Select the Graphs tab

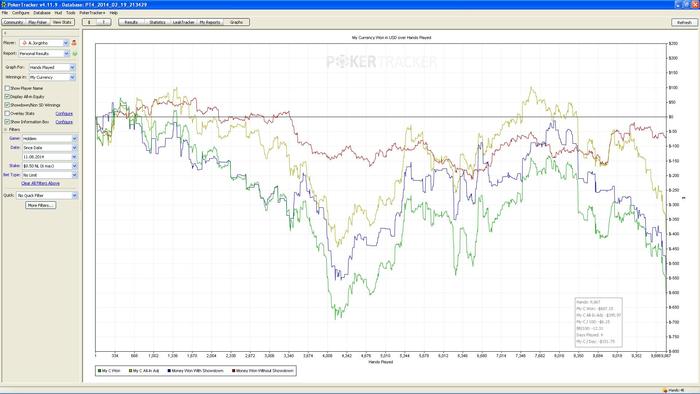pyautogui.click(x=237, y=22)
